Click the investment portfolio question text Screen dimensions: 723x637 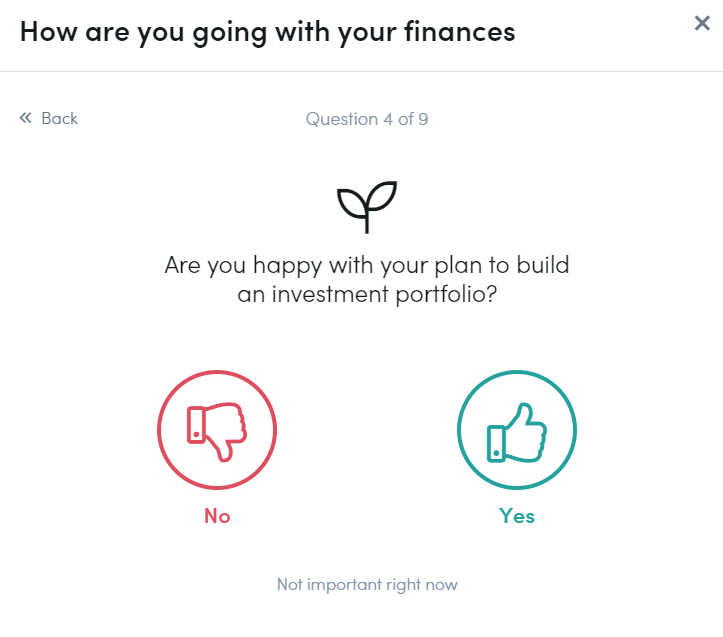point(367,280)
